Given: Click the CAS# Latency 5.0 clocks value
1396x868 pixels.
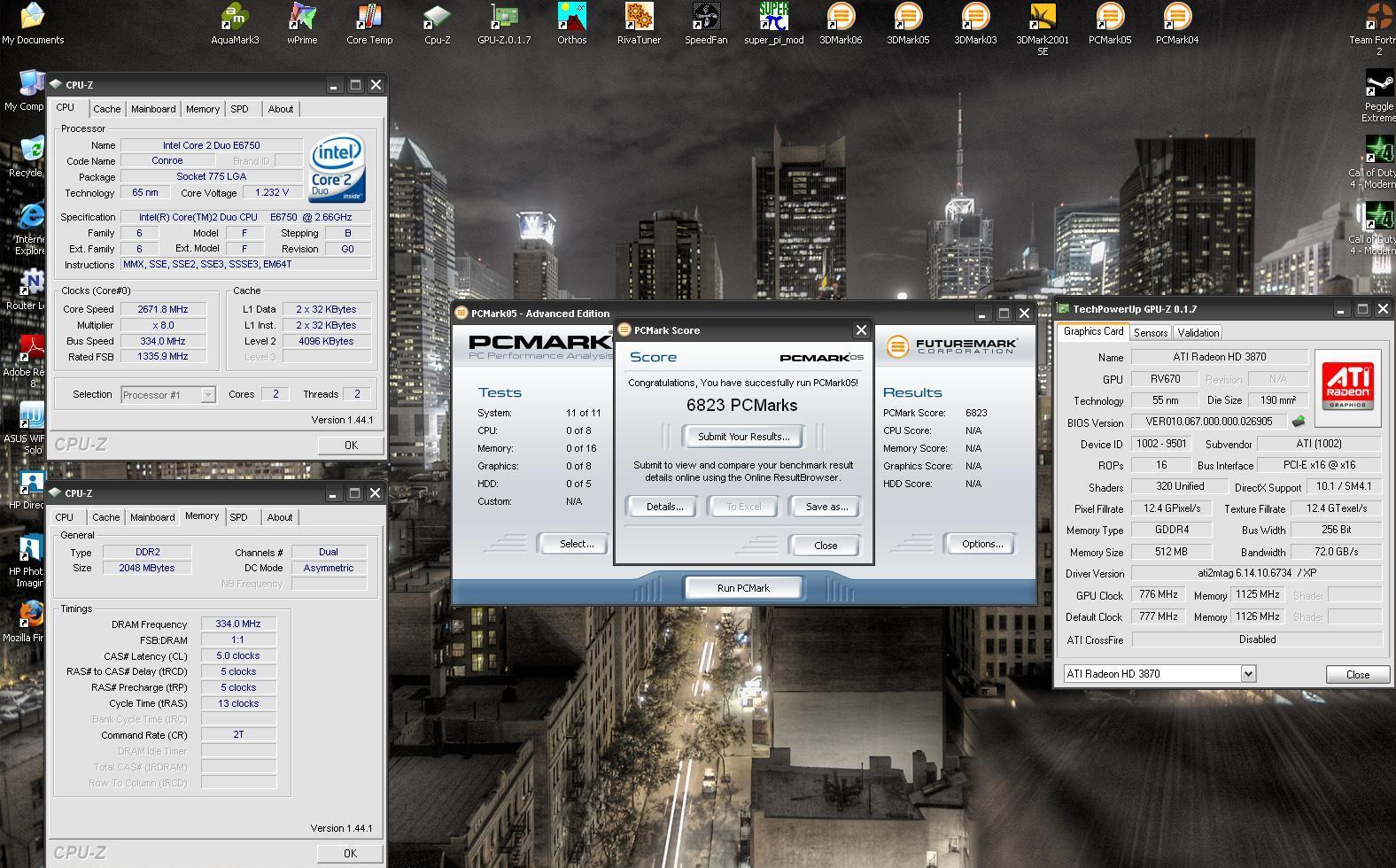Looking at the screenshot, I should [x=238, y=655].
